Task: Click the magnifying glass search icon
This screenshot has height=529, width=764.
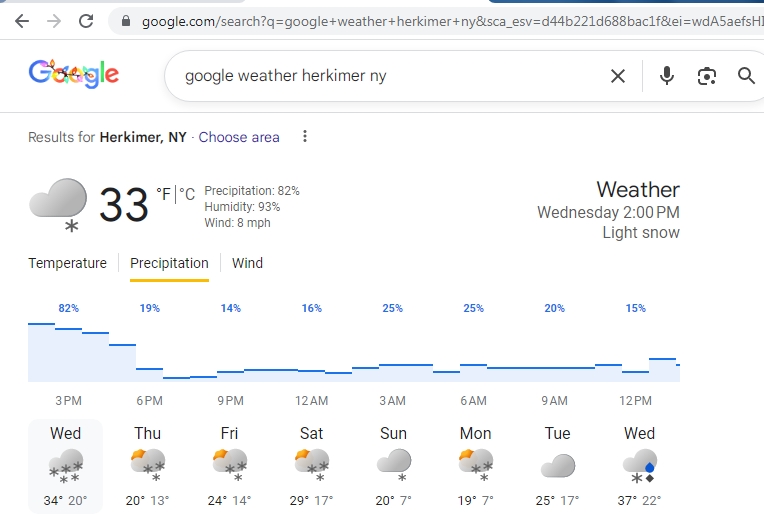Action: (746, 76)
